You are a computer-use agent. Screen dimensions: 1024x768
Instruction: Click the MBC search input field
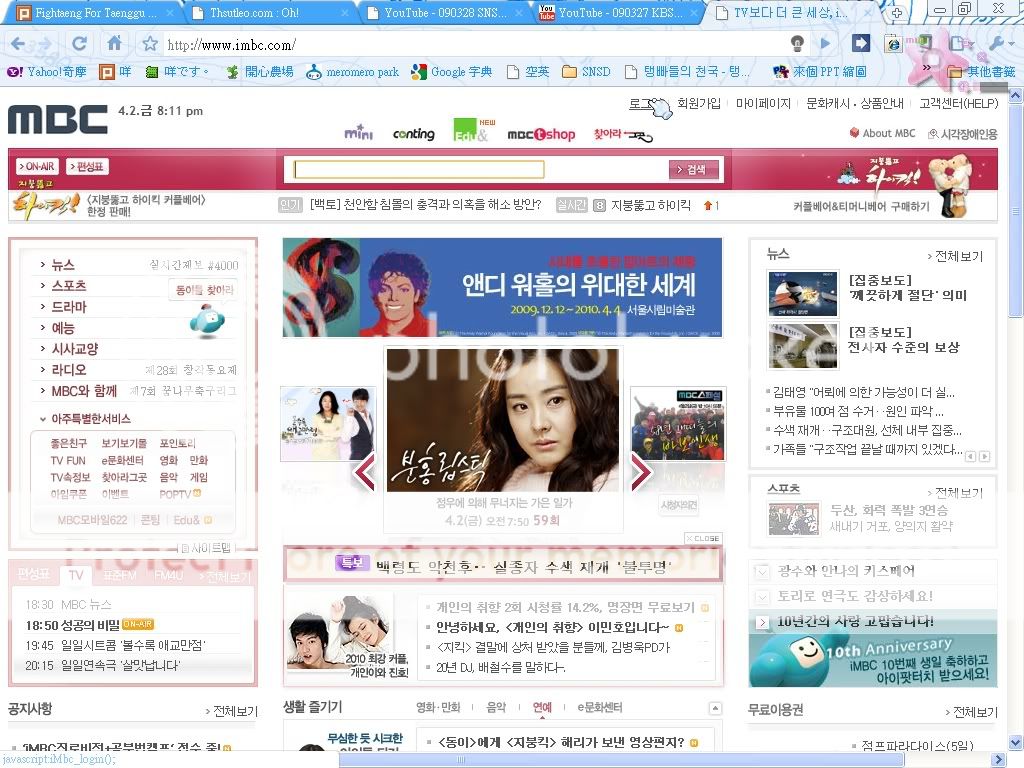click(419, 170)
